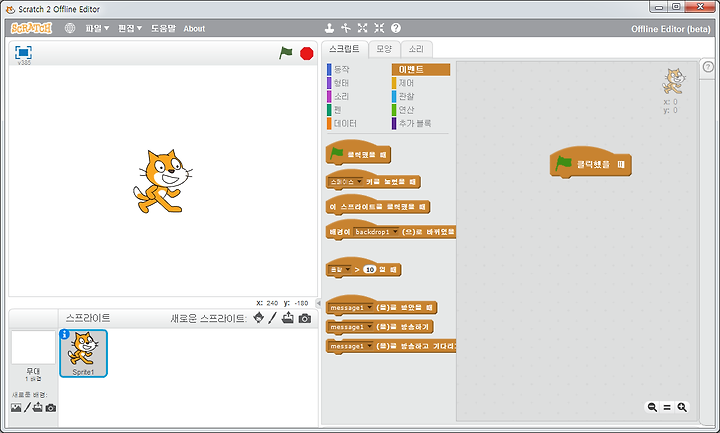Select the Block help question-mark tool
This screenshot has height=433, width=720.
tap(396, 28)
